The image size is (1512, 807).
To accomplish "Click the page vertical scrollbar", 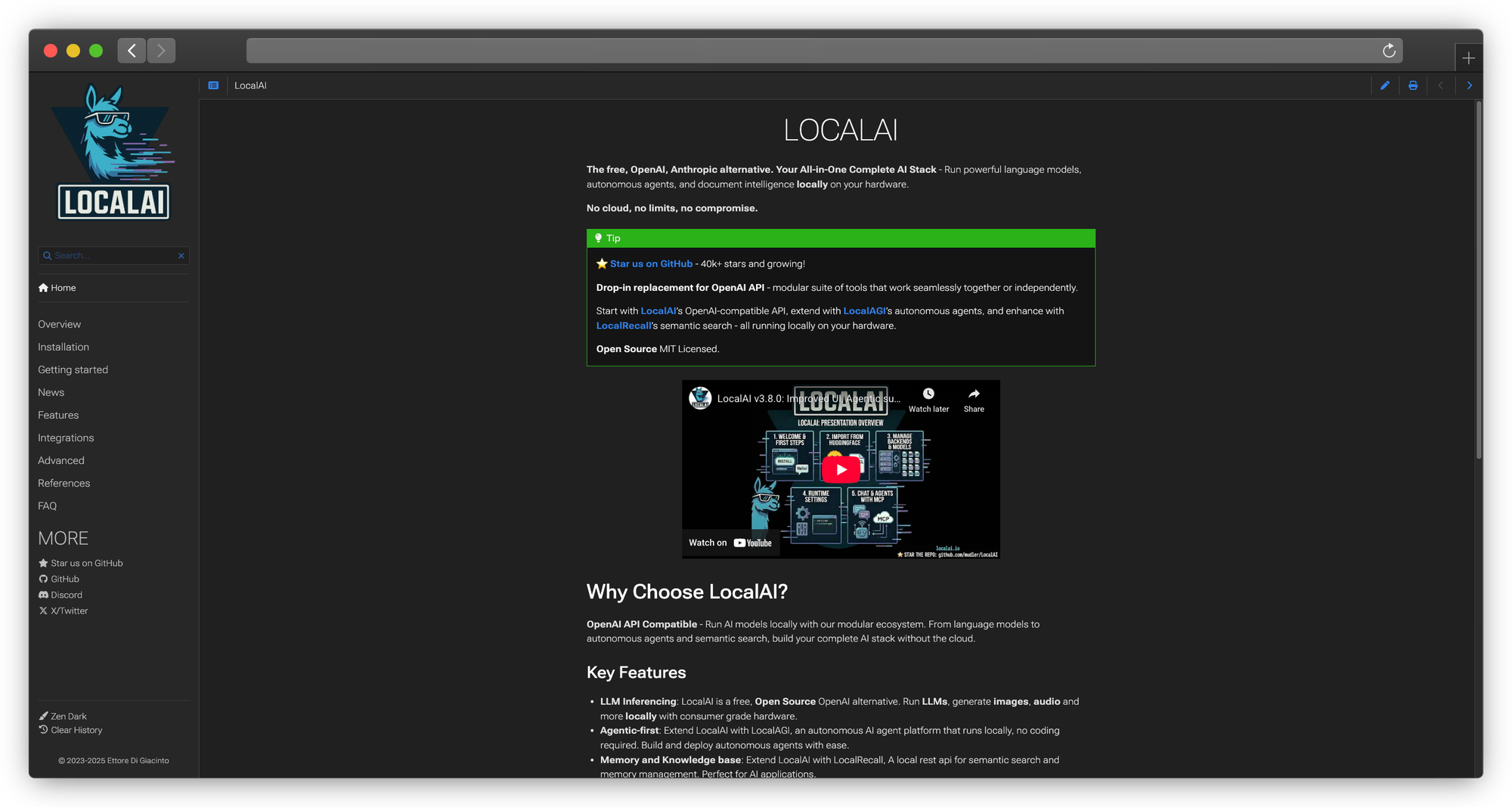I will click(x=1478, y=280).
